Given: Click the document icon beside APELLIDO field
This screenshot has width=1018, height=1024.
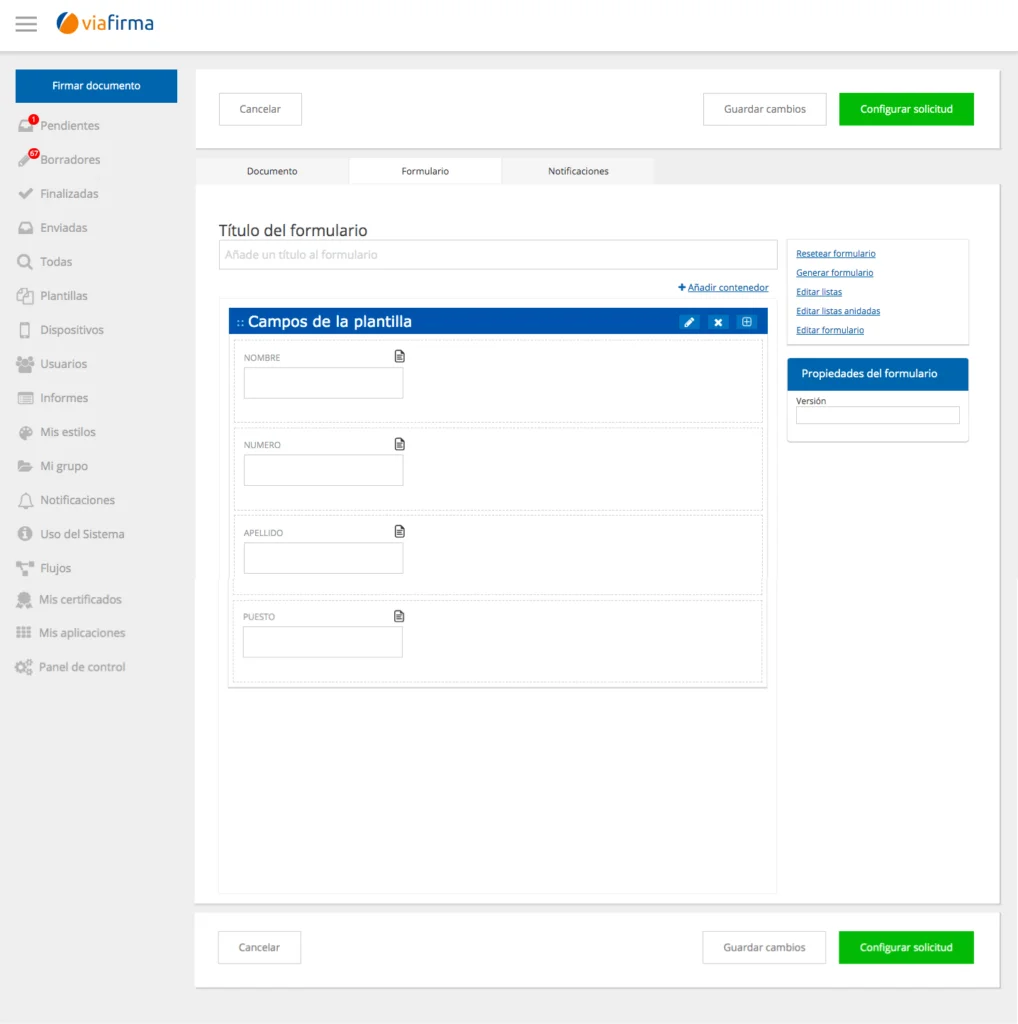Looking at the screenshot, I should point(400,532).
